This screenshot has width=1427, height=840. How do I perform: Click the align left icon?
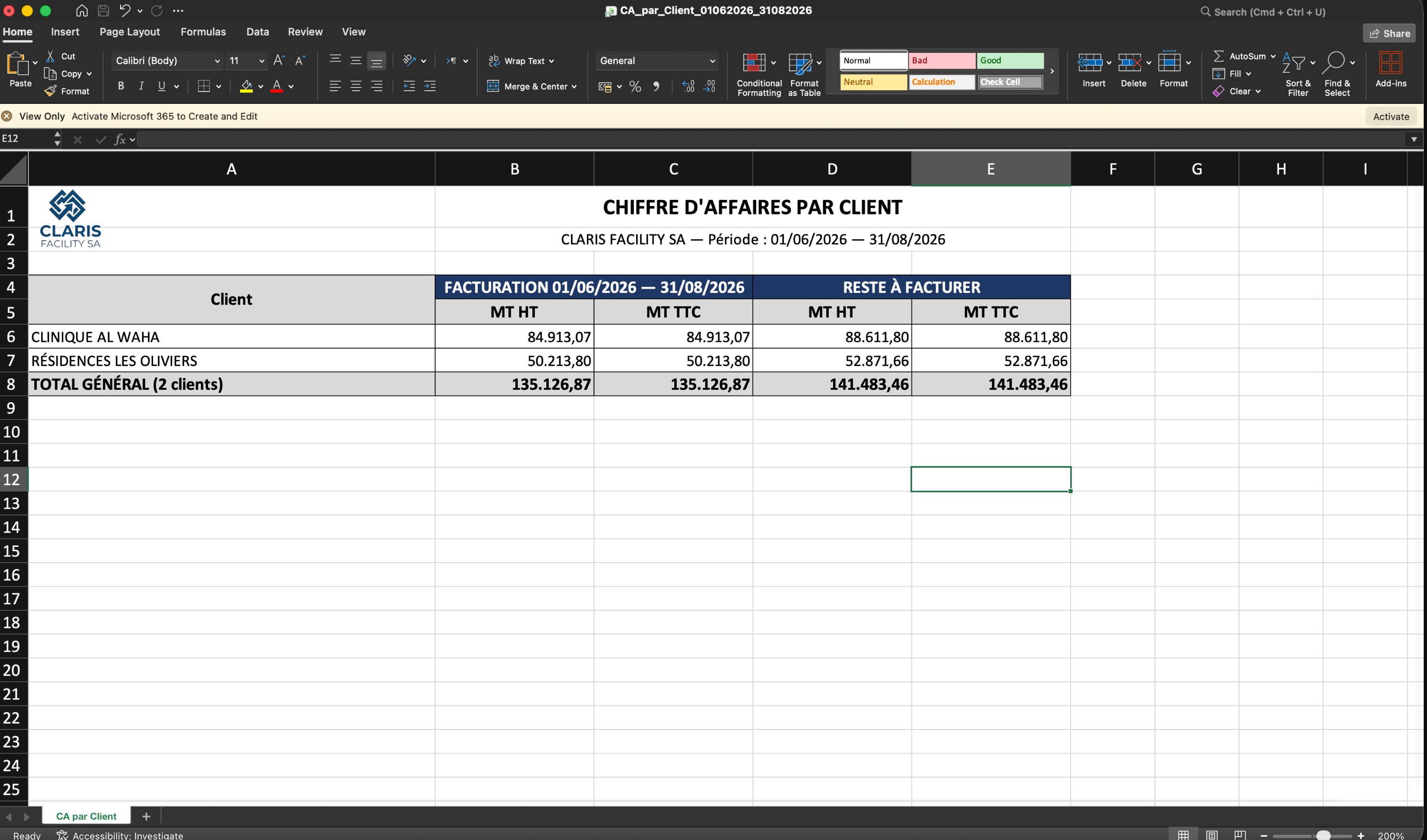[335, 86]
